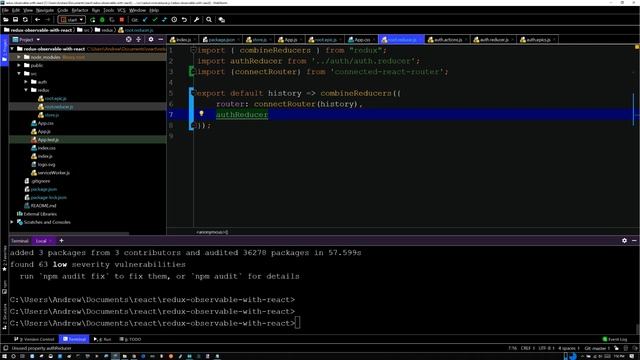The width and height of the screenshot is (640, 360).
Task: Open the Run tool window button
Action: click(102, 339)
